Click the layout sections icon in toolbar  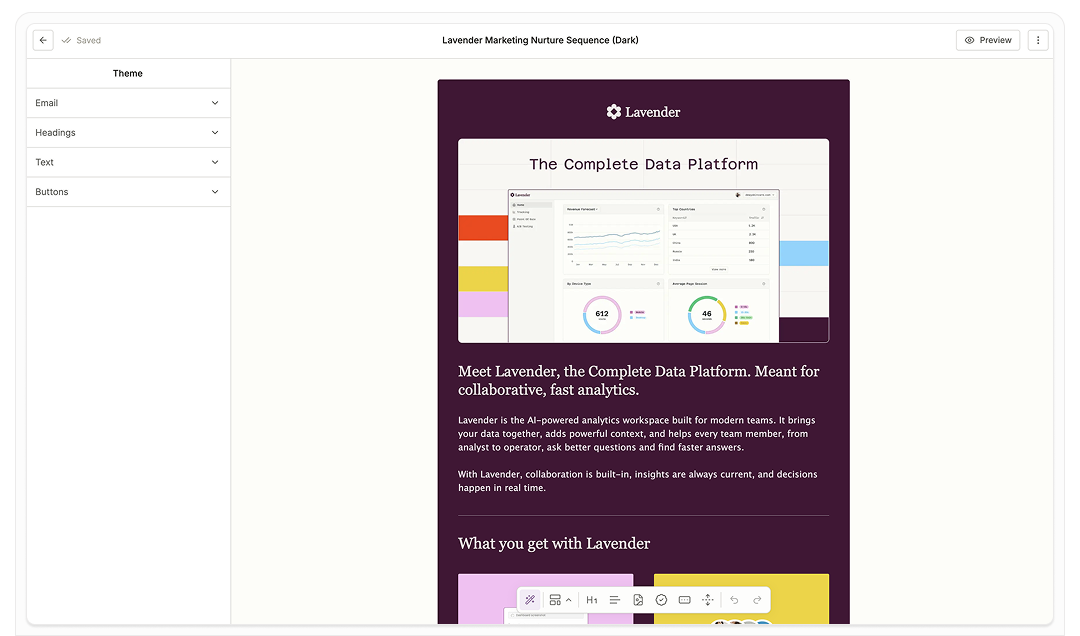tap(555, 599)
